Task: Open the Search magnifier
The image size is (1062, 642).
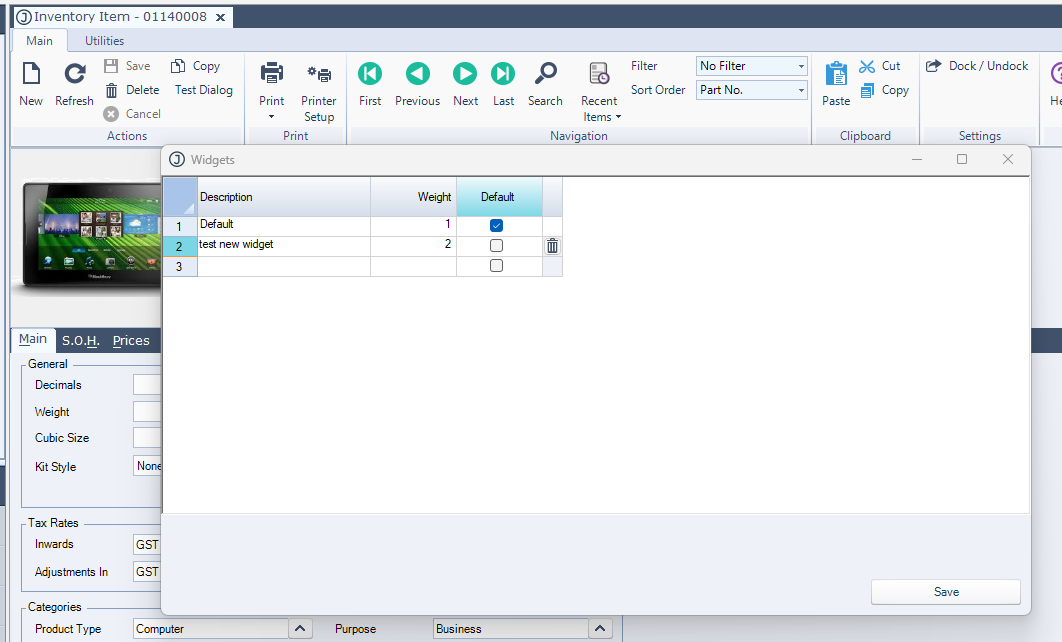Action: [545, 75]
